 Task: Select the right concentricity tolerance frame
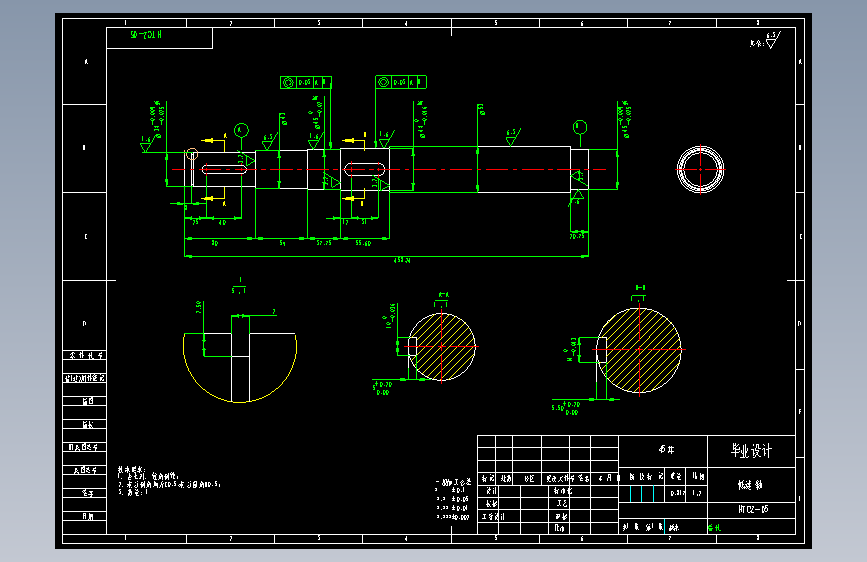(x=401, y=82)
